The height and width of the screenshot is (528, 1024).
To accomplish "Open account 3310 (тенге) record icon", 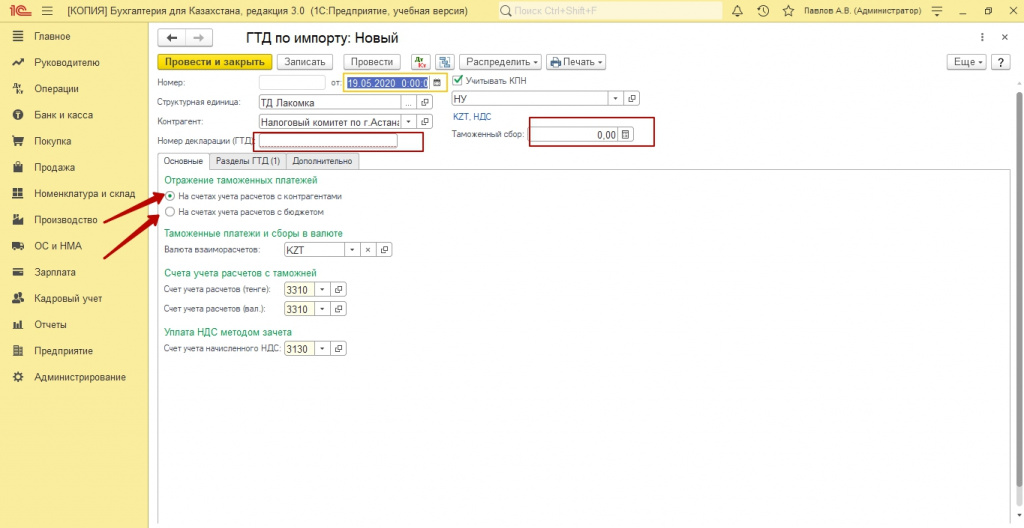I will pyautogui.click(x=339, y=289).
